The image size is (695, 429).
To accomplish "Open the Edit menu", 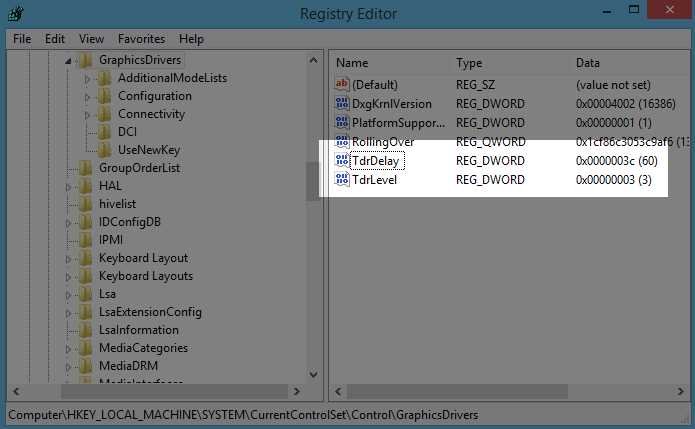I will pyautogui.click(x=55, y=39).
